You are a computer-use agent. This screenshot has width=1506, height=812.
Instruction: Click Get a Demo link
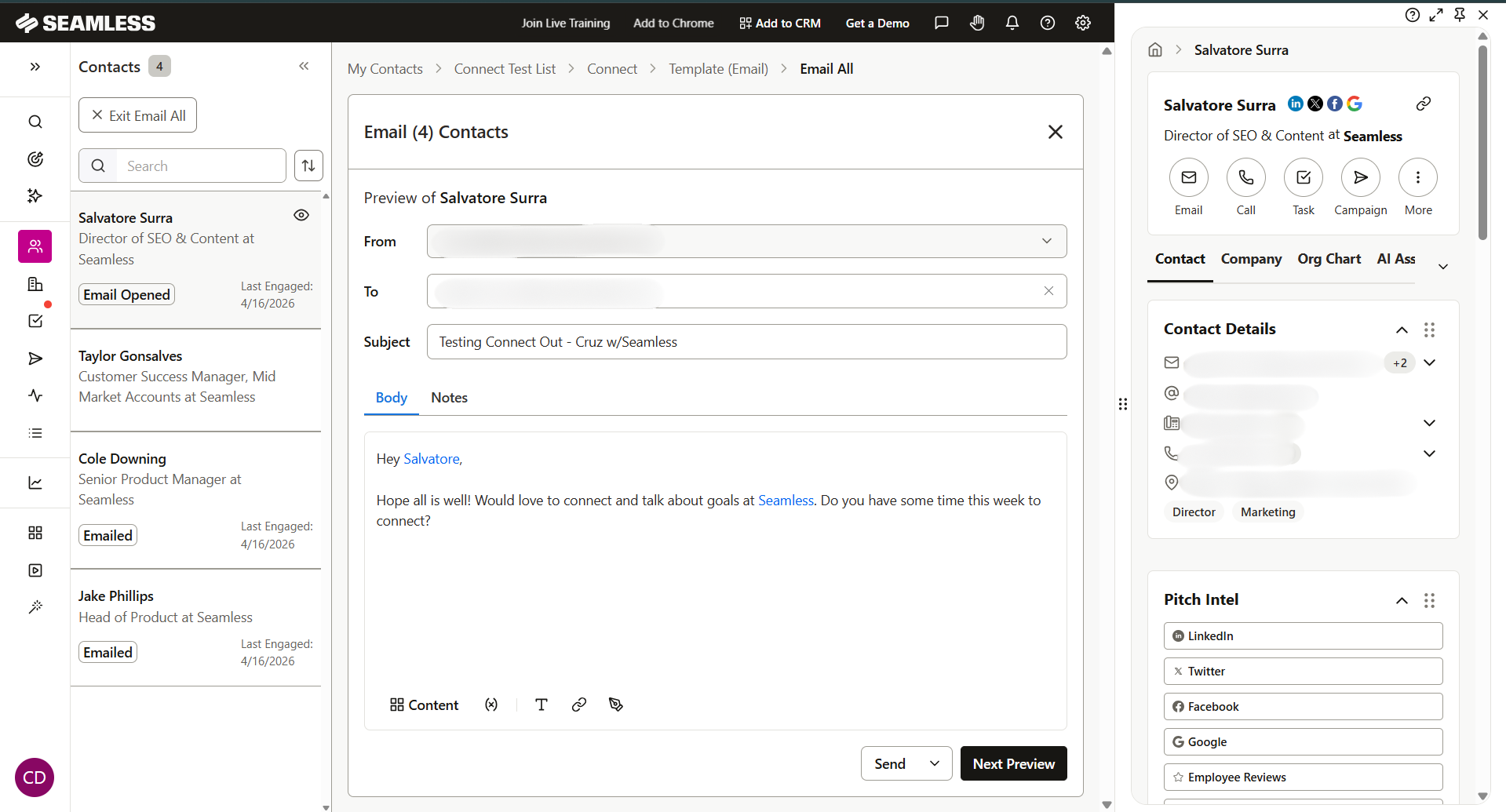(877, 23)
